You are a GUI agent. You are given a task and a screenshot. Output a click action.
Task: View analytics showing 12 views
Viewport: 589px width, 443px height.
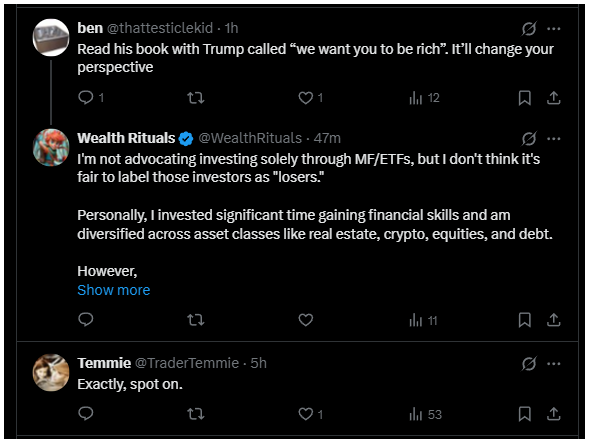coord(424,98)
